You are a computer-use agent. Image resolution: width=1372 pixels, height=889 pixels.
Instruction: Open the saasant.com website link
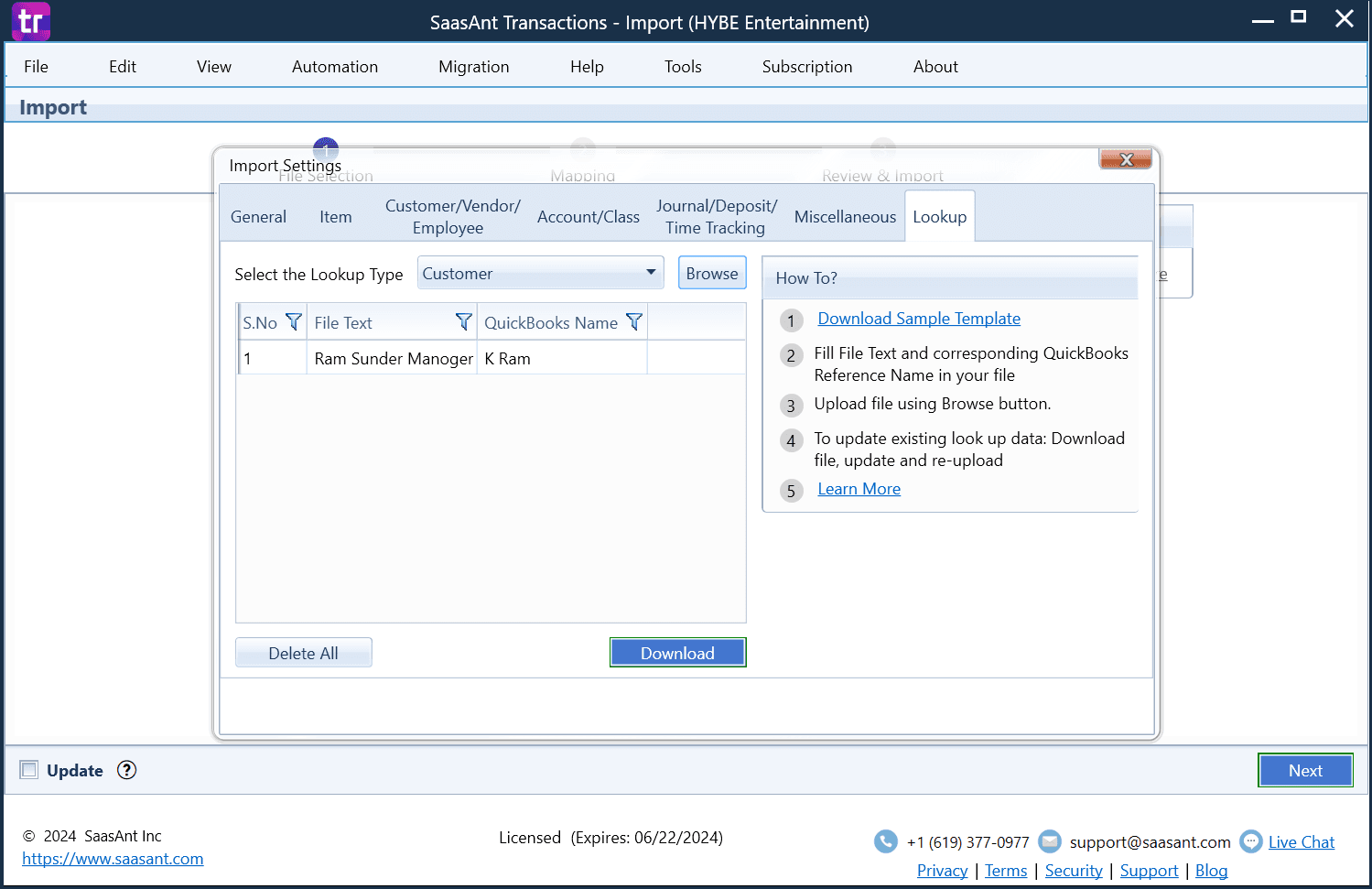coord(113,859)
